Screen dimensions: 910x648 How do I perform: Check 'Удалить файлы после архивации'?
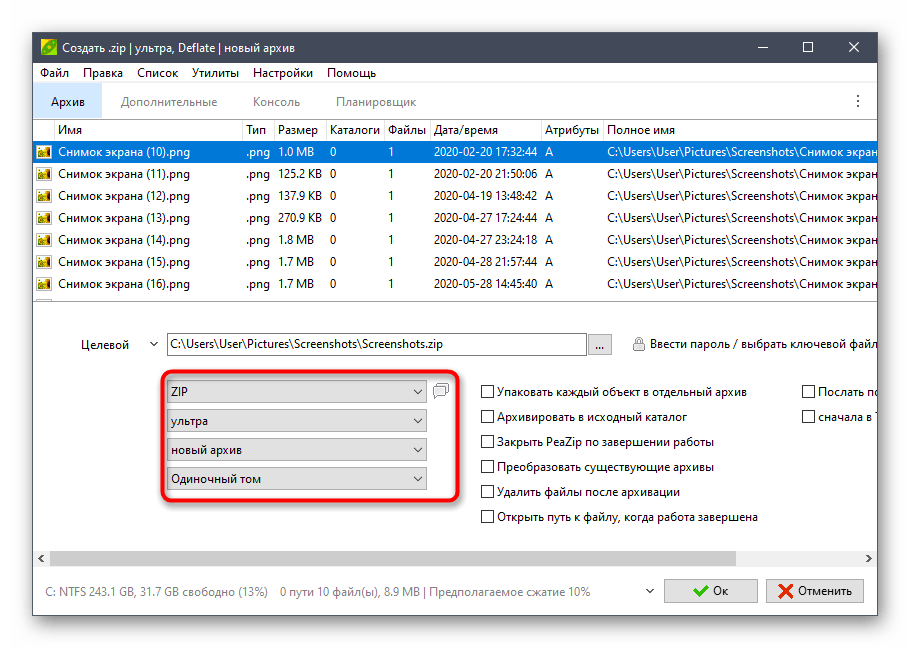pyautogui.click(x=488, y=492)
